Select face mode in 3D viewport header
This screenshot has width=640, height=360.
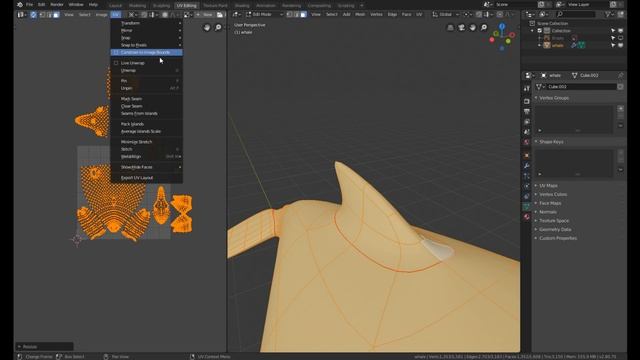pyautogui.click(x=303, y=14)
